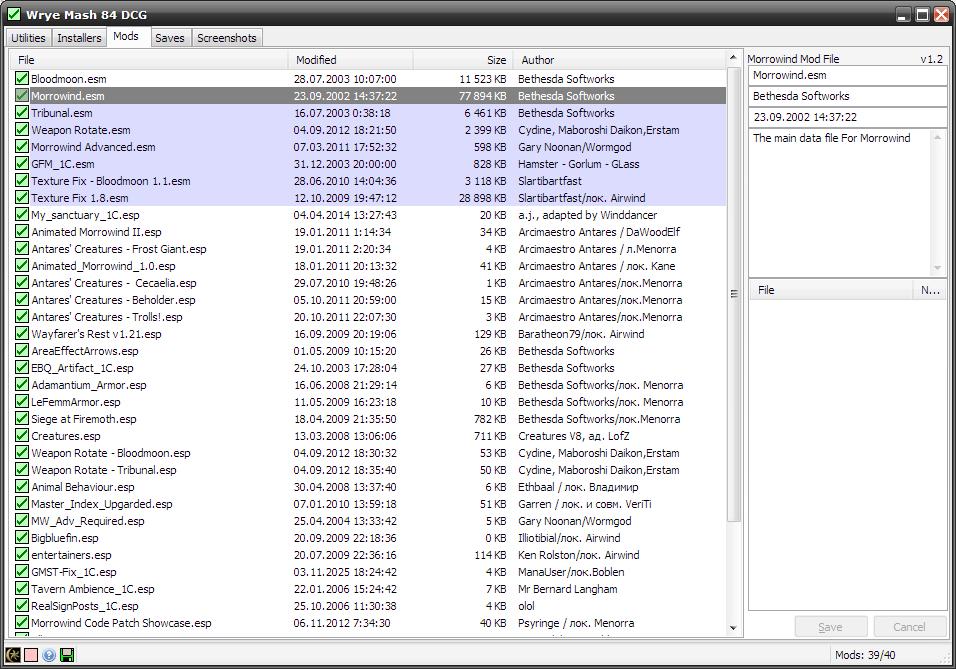Open help with the blue question mark icon
The height and width of the screenshot is (669, 956).
(49, 655)
